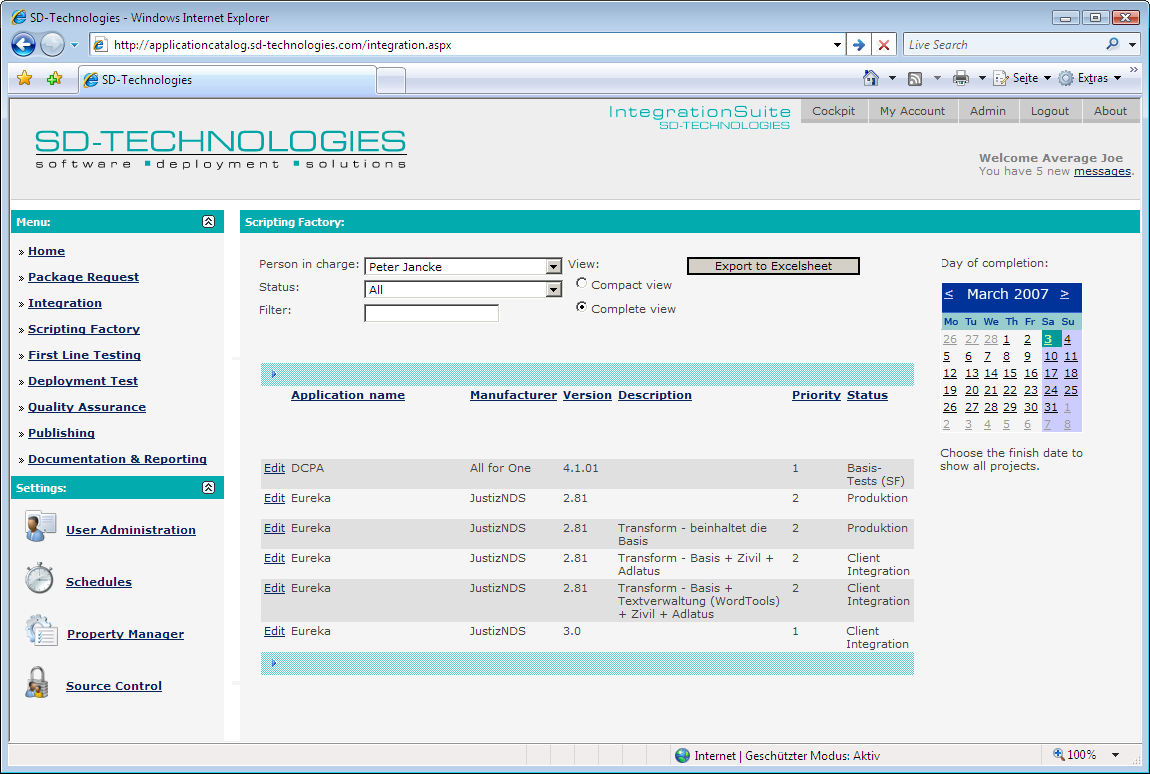
Task: Click the Print icon in toolbar
Action: click(x=961, y=79)
